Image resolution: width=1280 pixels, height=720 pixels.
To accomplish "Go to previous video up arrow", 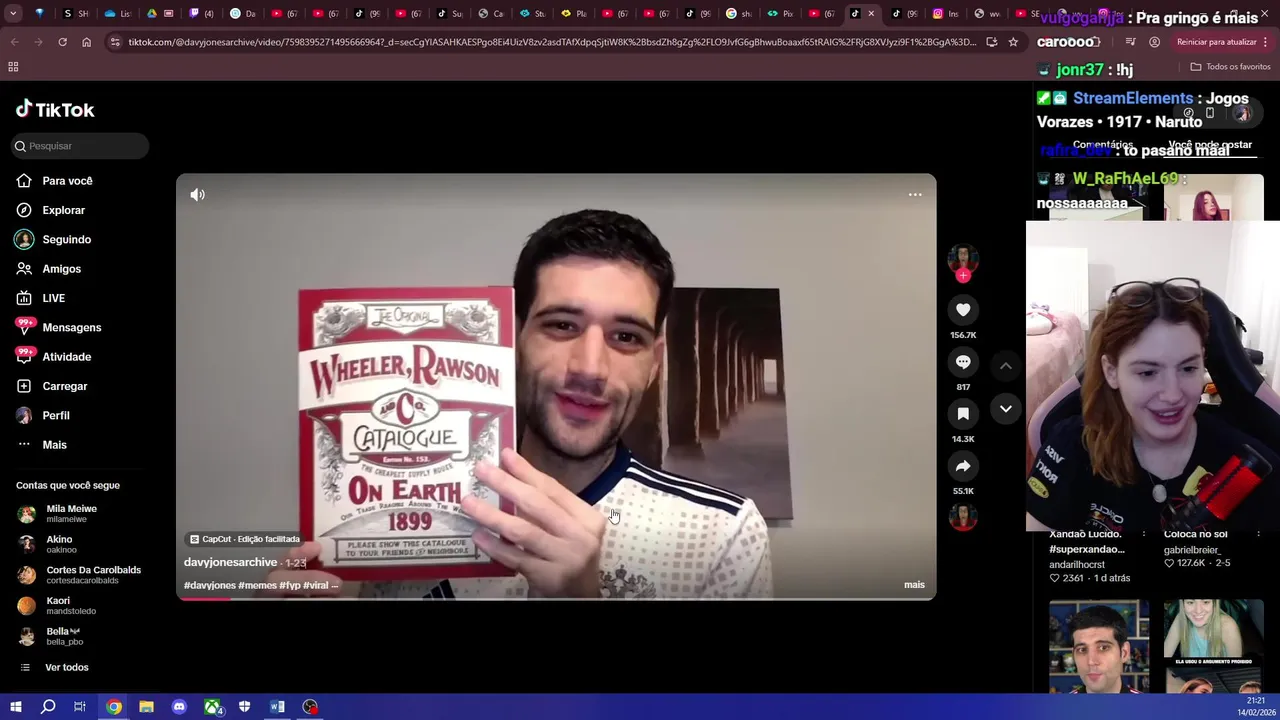I will tap(1006, 366).
